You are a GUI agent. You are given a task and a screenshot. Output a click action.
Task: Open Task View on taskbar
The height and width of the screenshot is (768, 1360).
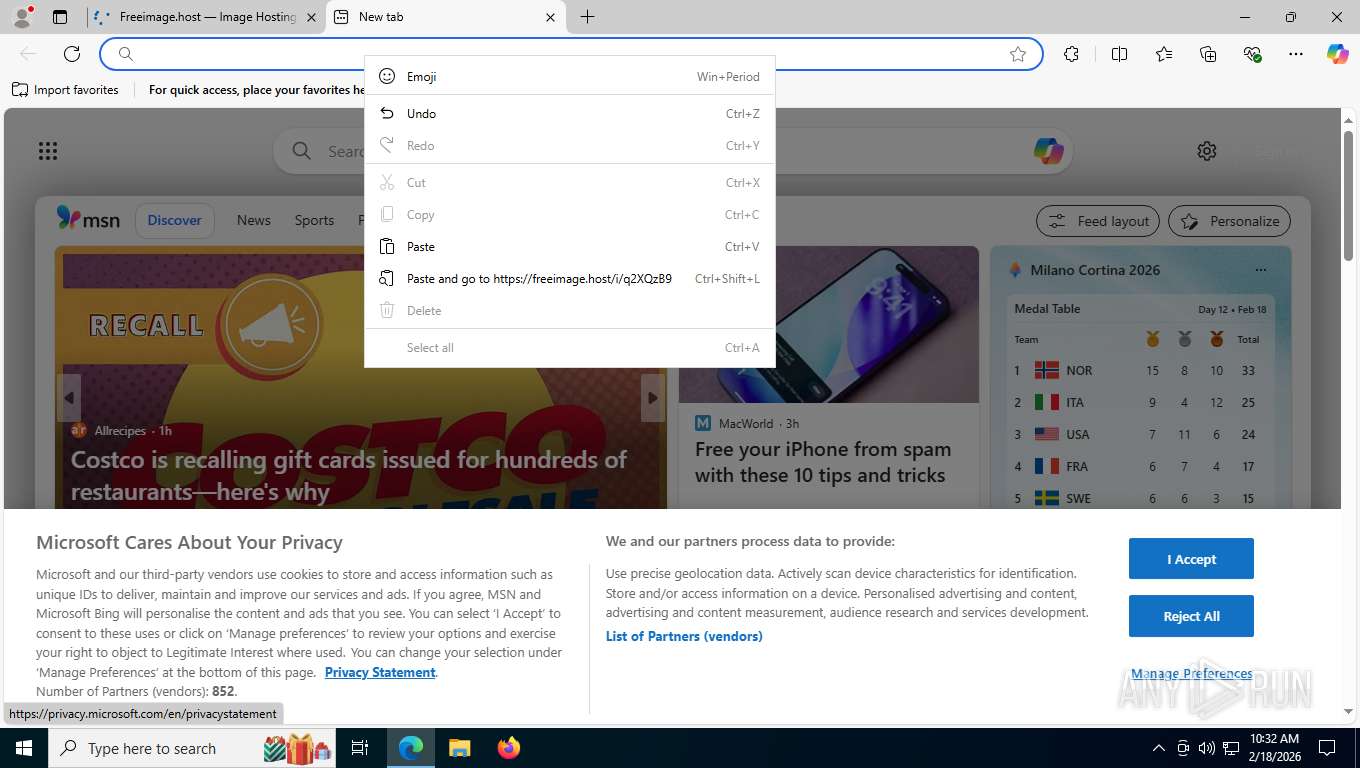[360, 748]
